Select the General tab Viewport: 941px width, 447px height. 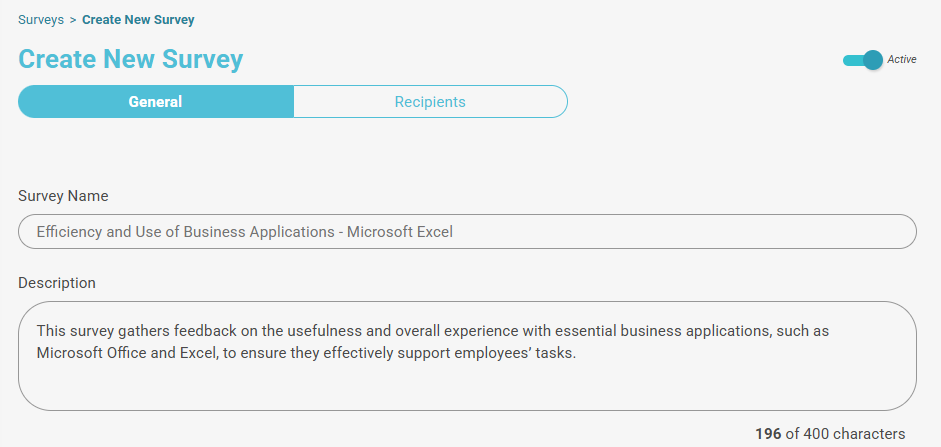(155, 102)
